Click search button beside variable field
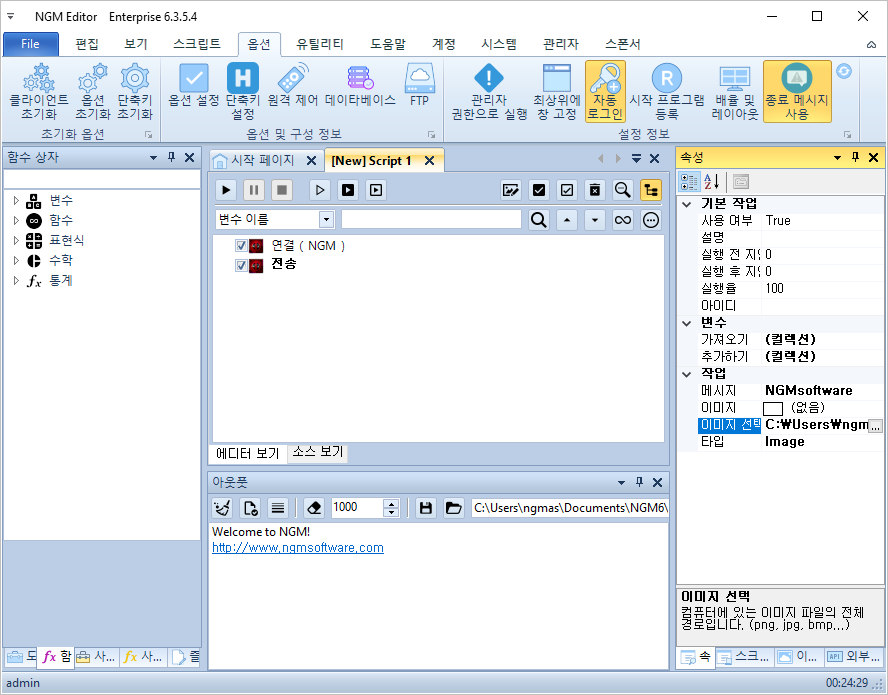The height and width of the screenshot is (695, 888). (539, 220)
